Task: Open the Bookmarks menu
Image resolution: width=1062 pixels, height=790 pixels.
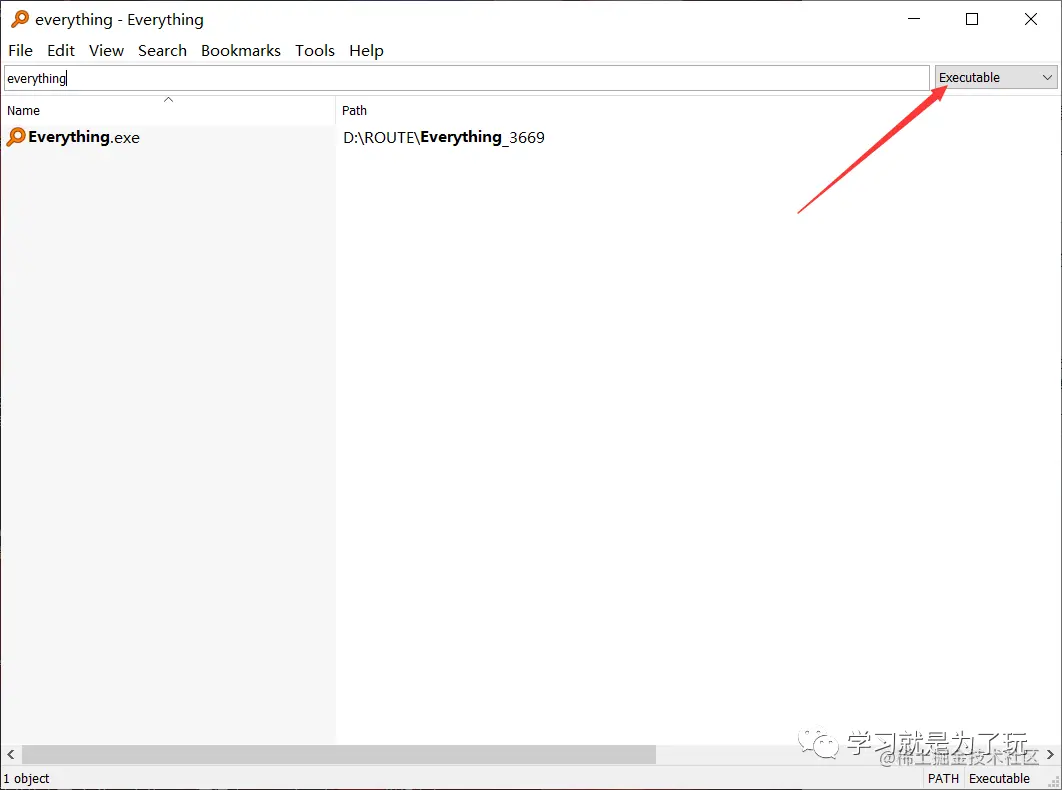Action: point(240,50)
